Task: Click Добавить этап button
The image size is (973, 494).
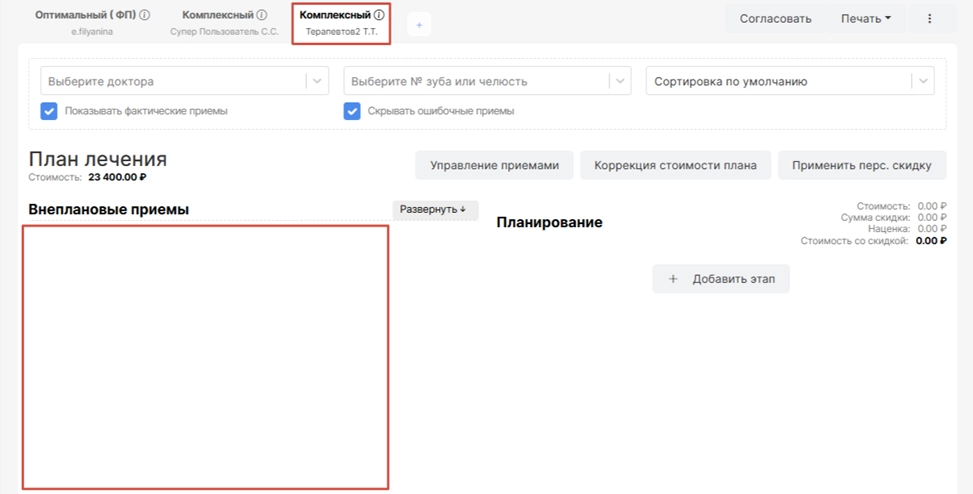Action: click(x=721, y=279)
